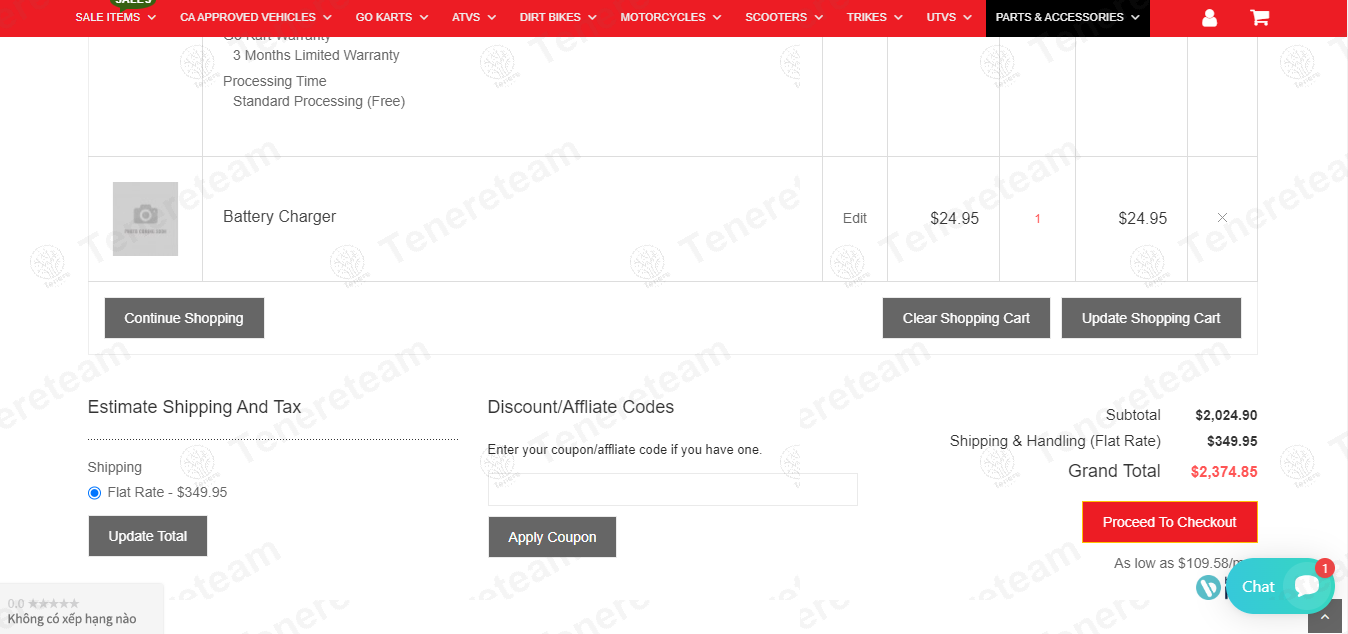Click the Estimate Shipping And Tax heading
The image size is (1348, 634).
[x=194, y=407]
